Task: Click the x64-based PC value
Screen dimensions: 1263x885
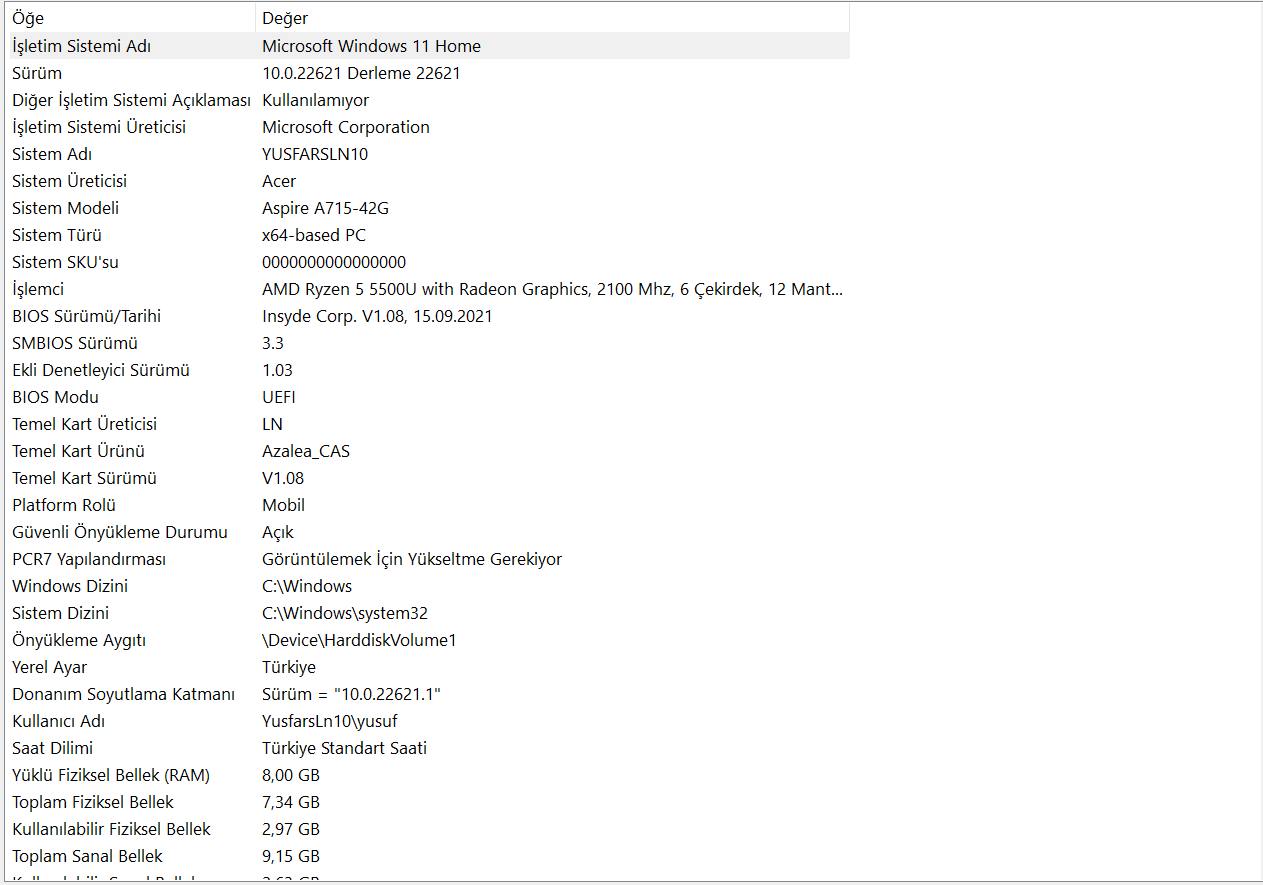Action: pos(314,235)
